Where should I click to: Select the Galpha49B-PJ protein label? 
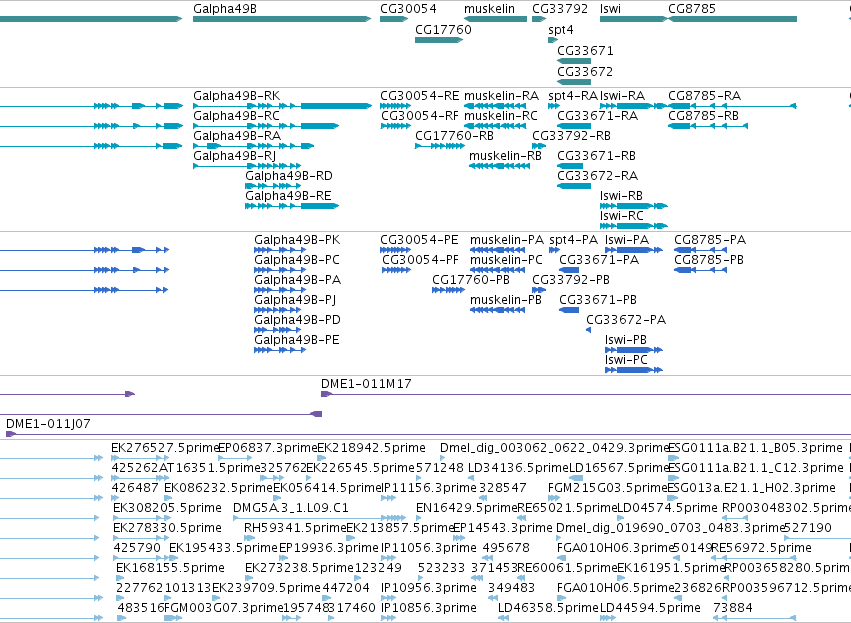tap(295, 300)
